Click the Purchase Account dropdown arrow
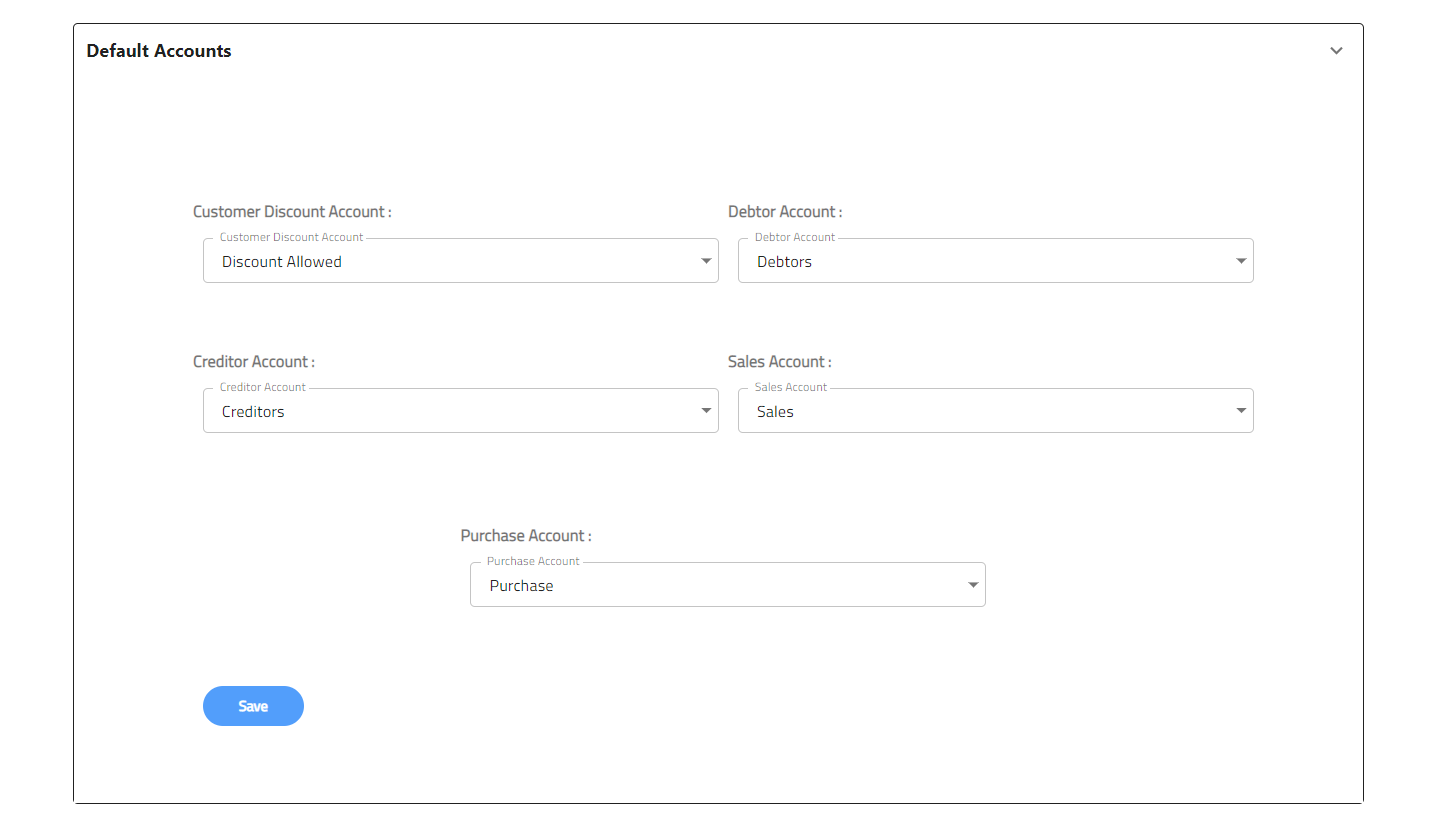1441x824 pixels. click(973, 585)
